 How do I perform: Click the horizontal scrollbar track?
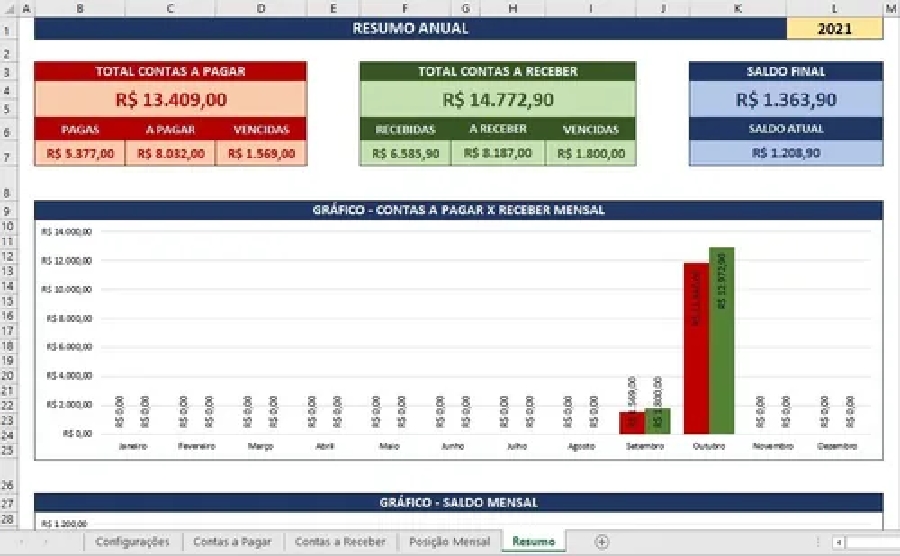pos(870,542)
